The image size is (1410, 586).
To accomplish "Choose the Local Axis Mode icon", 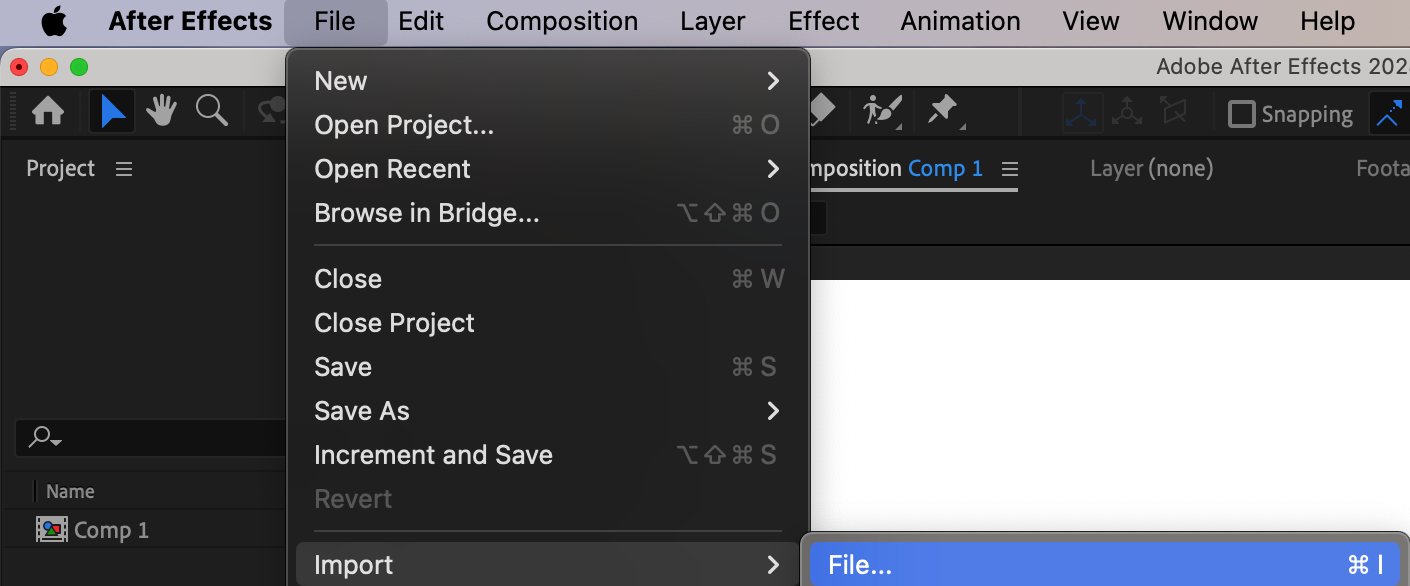I will click(x=1083, y=113).
